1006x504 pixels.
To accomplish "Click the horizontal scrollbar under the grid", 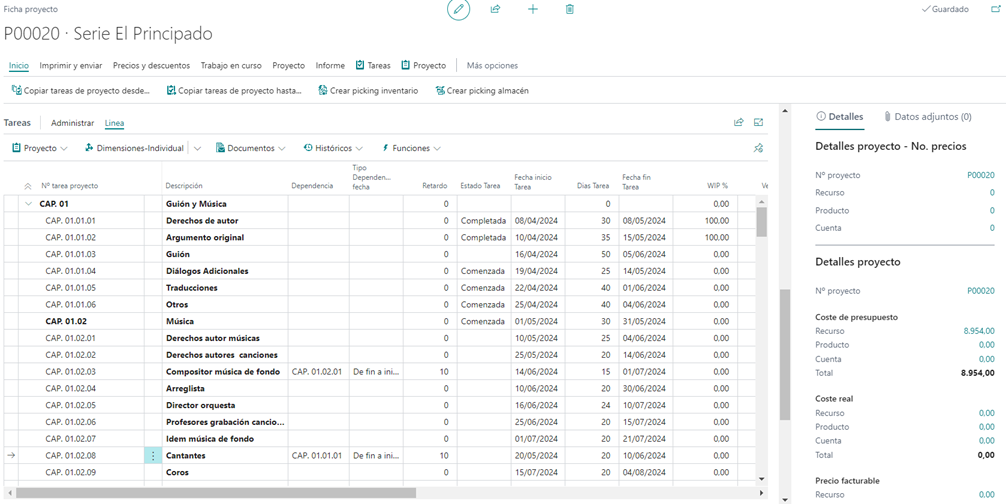I will [216, 493].
